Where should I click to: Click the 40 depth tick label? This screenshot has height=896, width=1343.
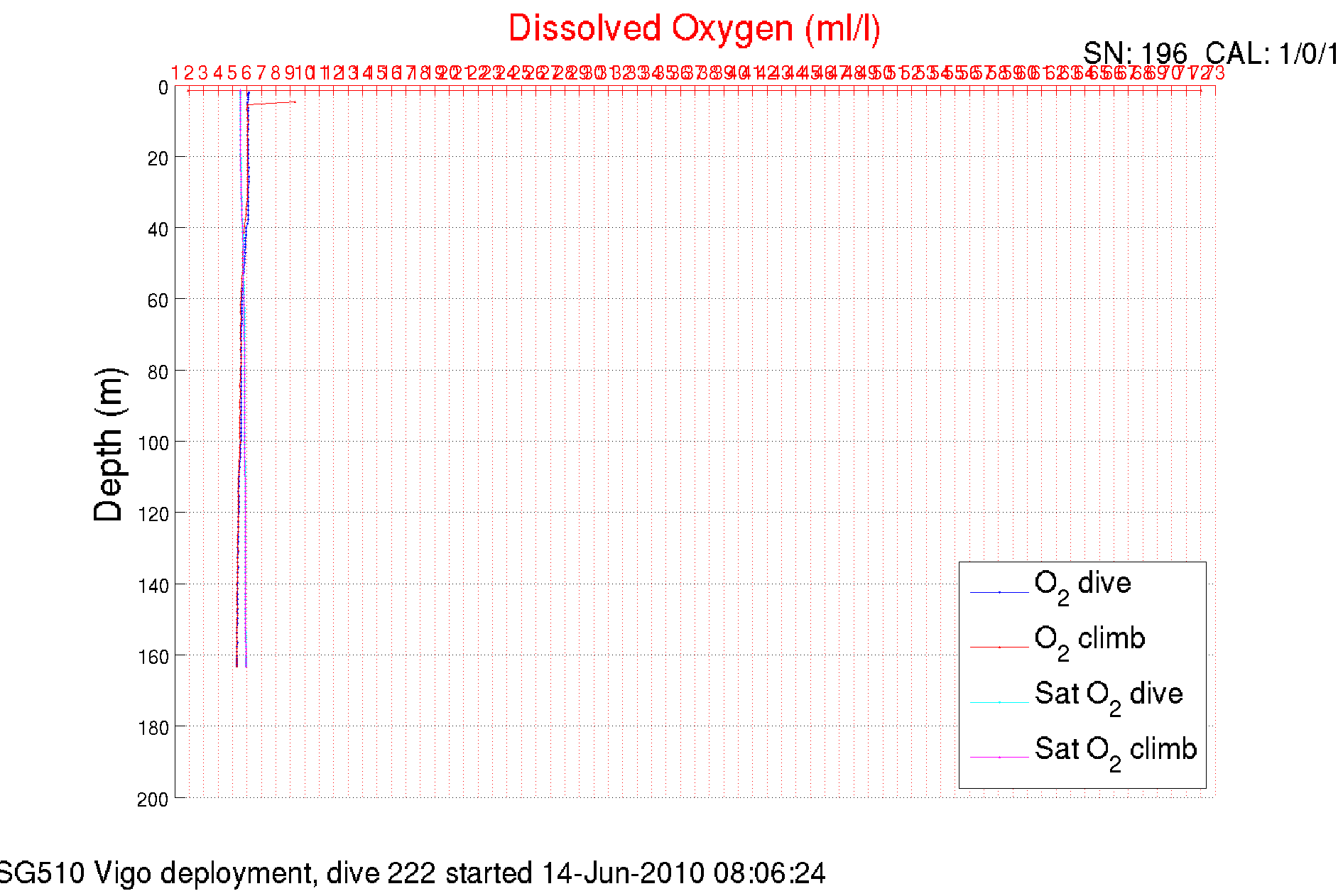point(158,229)
